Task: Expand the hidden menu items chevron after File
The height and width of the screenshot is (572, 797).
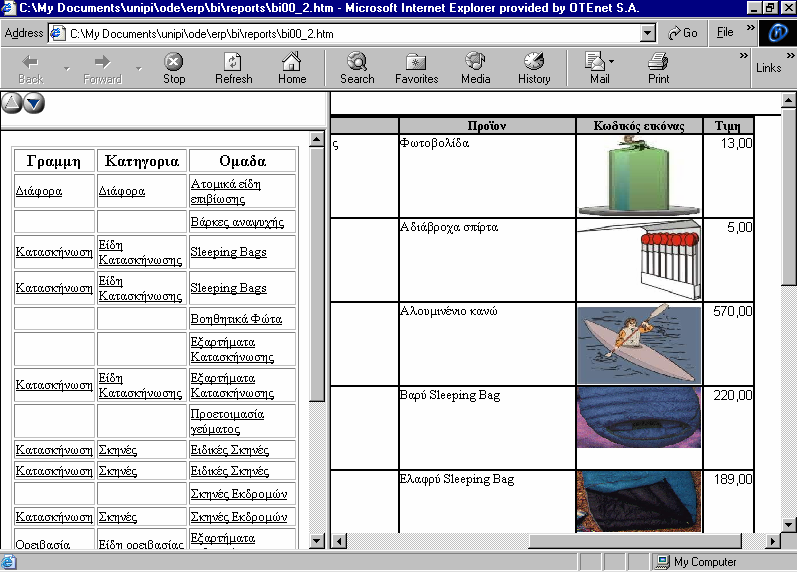Action: pos(750,27)
